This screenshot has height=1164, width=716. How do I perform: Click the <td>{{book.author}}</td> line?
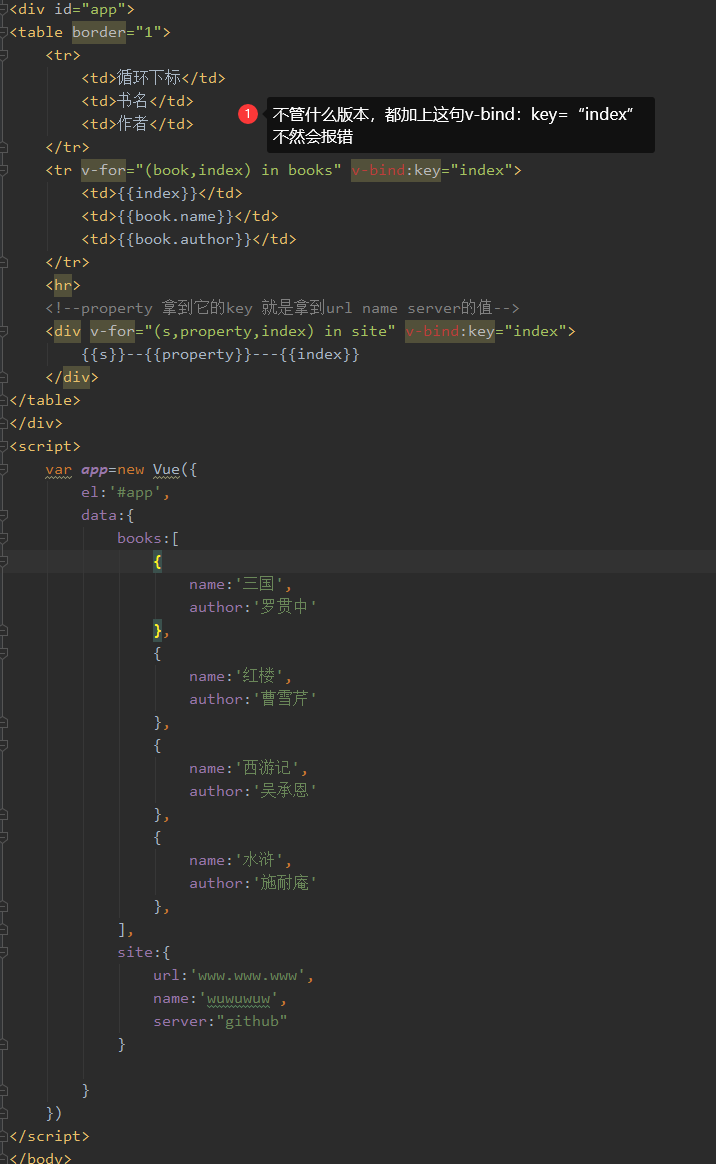[x=188, y=239]
